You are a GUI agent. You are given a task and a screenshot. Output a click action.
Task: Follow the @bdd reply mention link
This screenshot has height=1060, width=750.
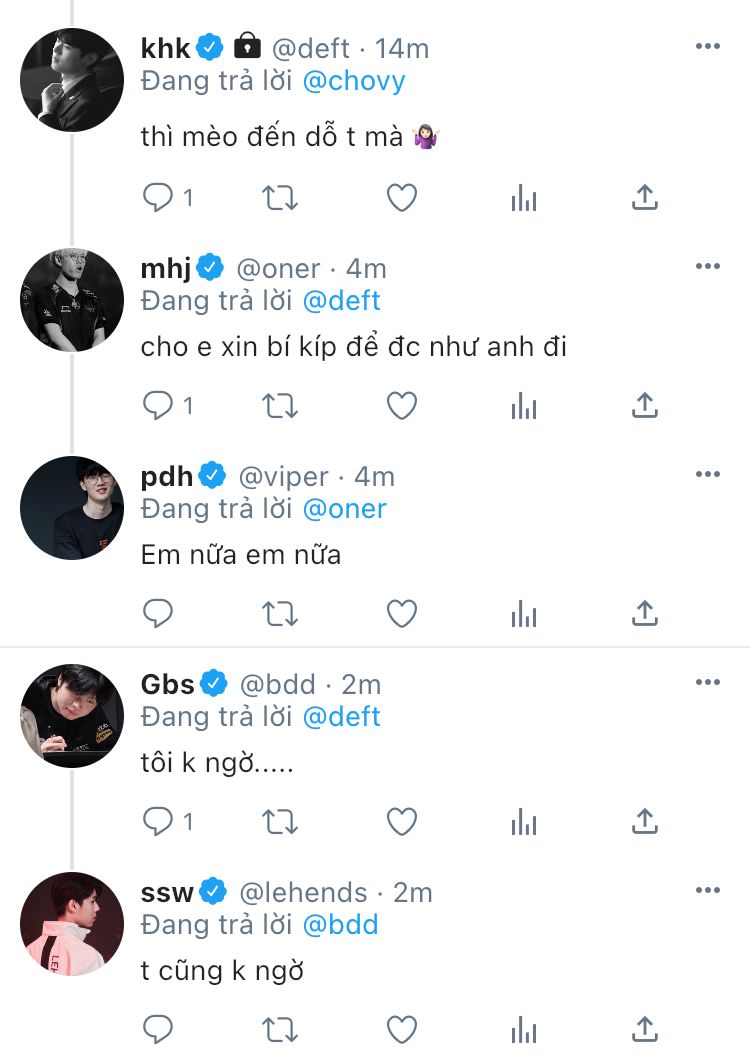point(340,924)
